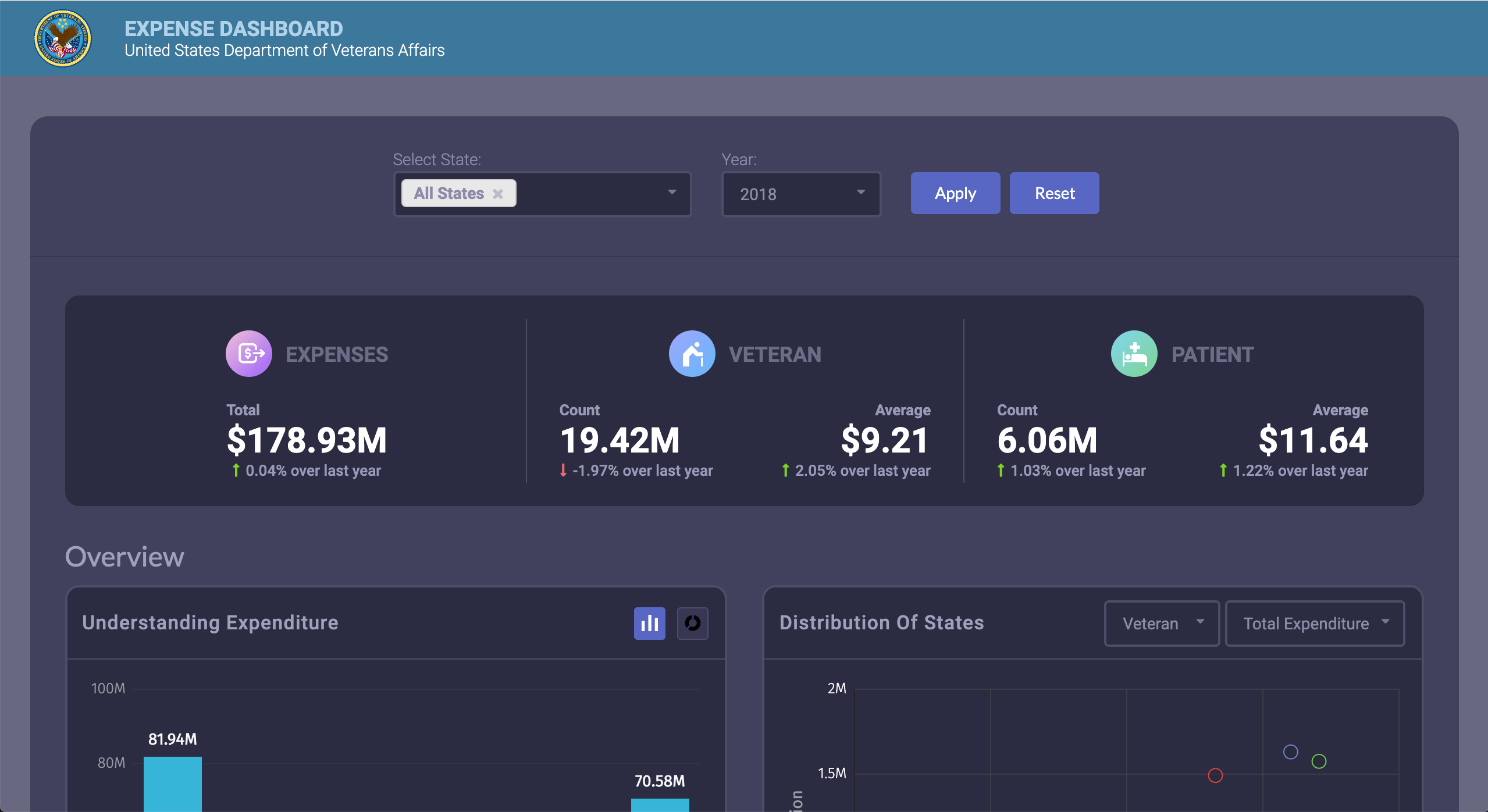Screen dimensions: 1488x812
Task: Click the purple Expenses icon
Action: tap(249, 354)
